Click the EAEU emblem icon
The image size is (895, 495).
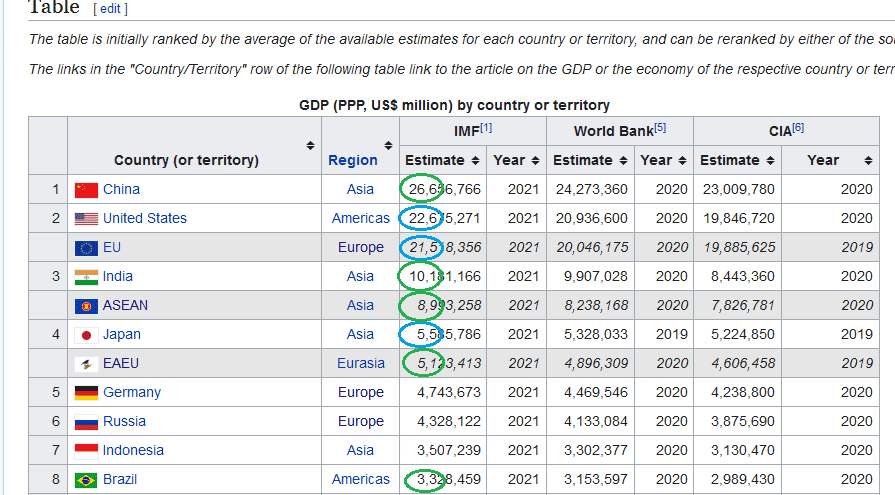tap(86, 364)
